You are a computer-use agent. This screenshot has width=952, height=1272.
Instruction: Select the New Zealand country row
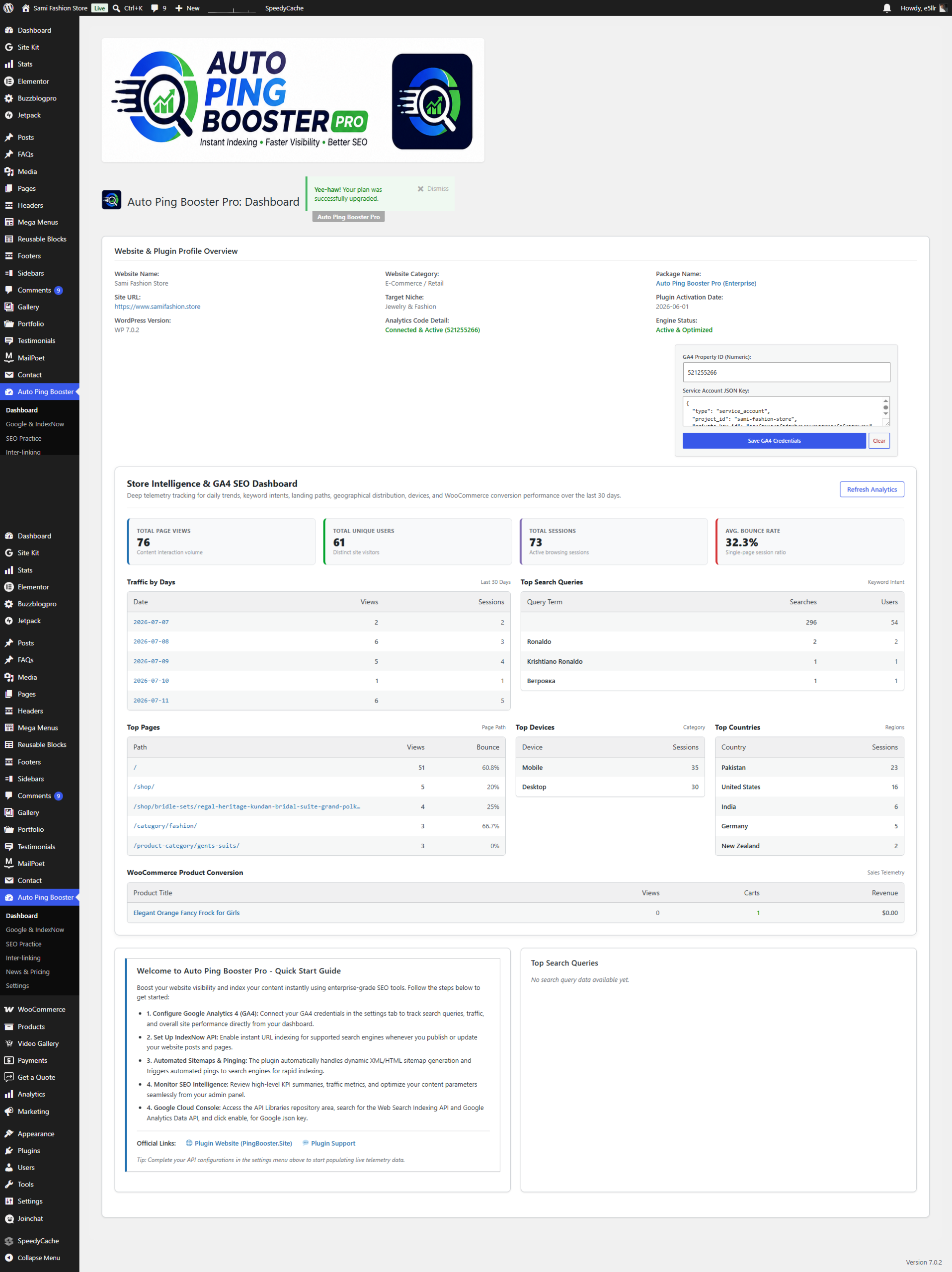click(x=809, y=846)
